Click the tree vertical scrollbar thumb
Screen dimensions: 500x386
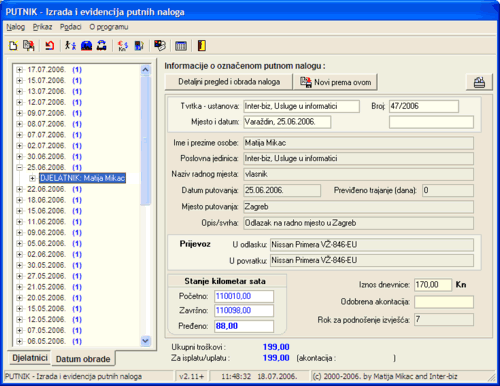[145, 140]
